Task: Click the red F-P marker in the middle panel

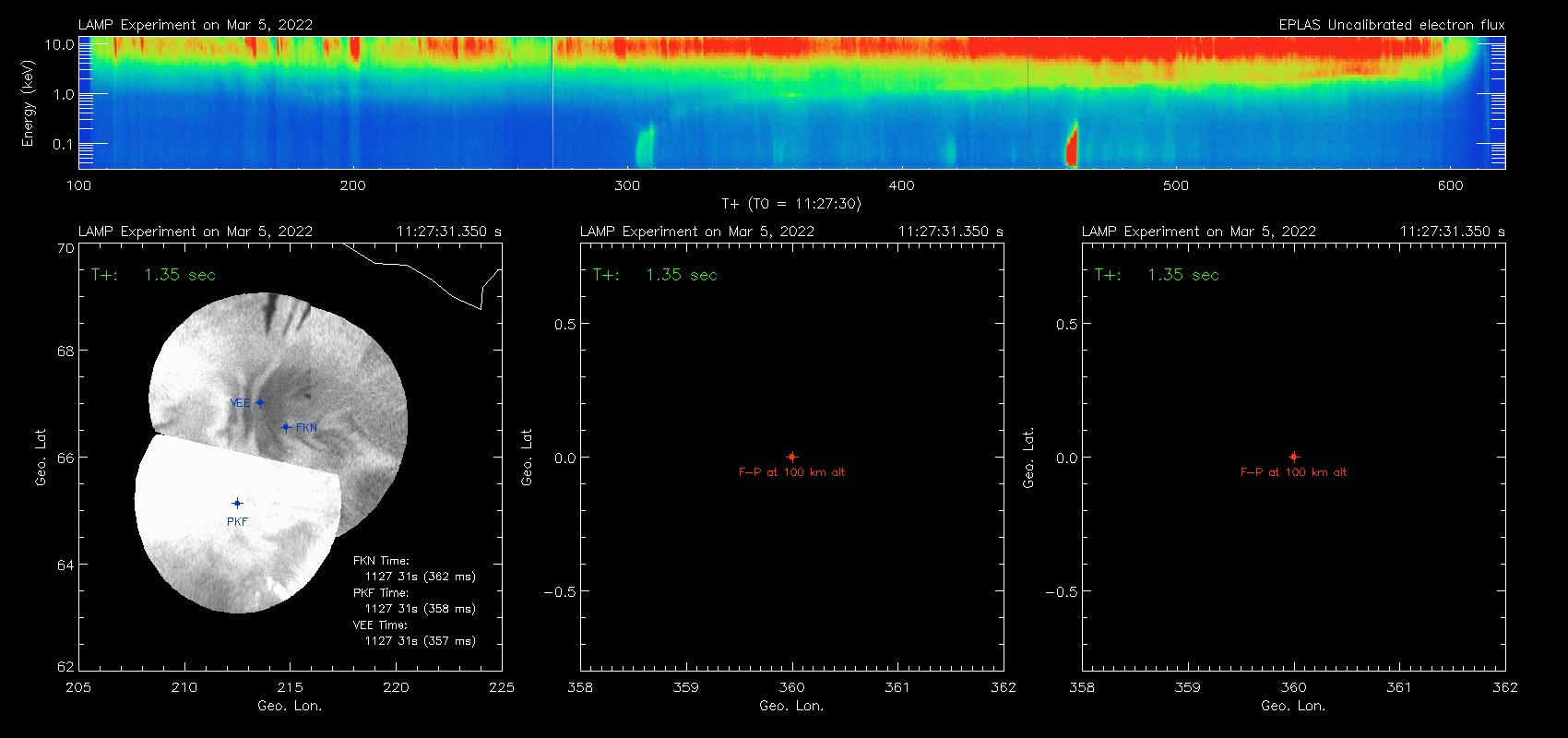Action: pos(791,457)
